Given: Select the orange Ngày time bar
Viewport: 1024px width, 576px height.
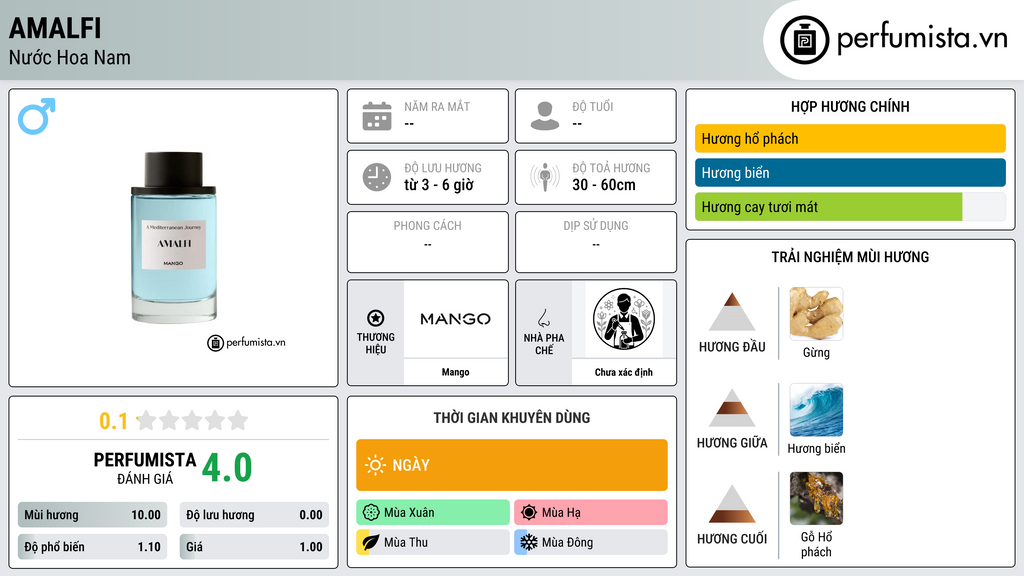Looking at the screenshot, I should [512, 465].
